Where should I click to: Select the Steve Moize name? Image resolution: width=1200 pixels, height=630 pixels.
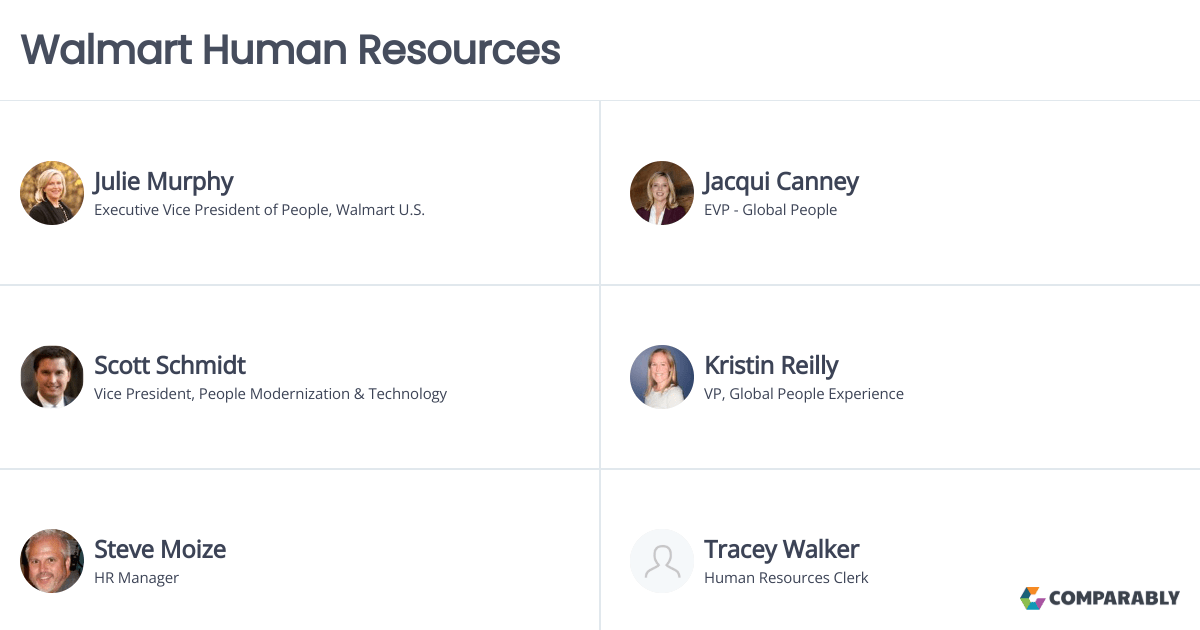click(x=160, y=549)
